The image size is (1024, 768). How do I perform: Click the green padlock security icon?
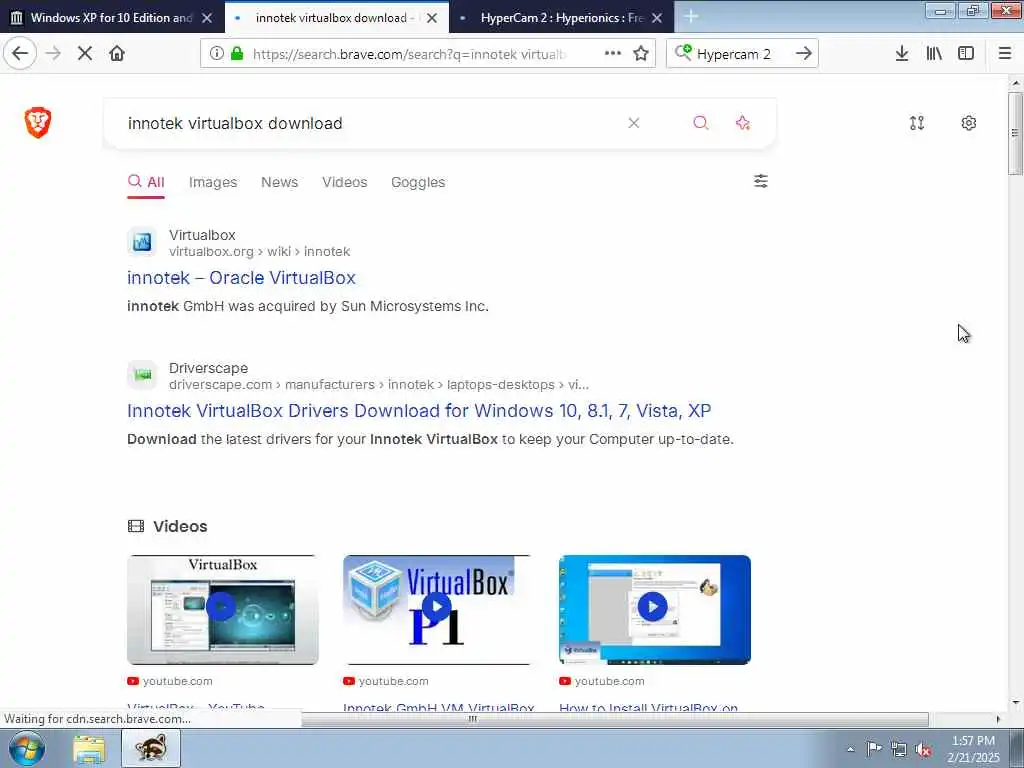coord(237,54)
